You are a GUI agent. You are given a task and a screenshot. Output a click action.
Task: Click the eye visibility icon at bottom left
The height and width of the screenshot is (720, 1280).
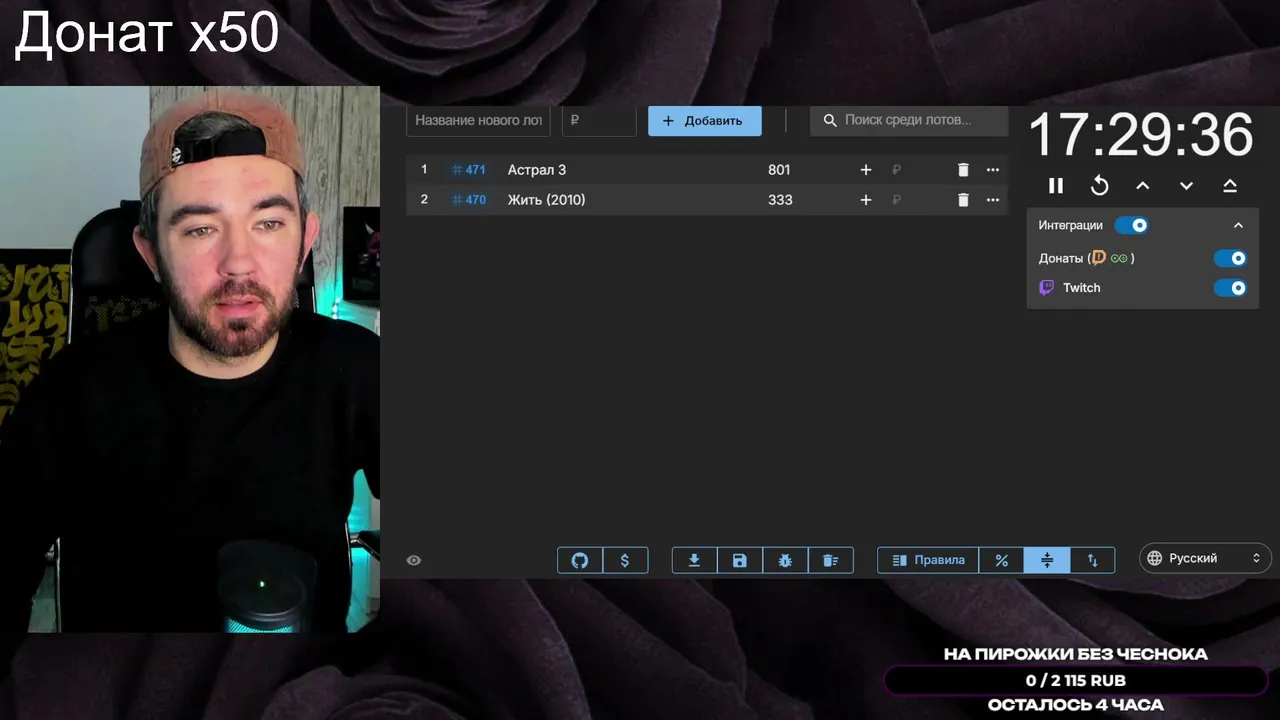coord(414,560)
